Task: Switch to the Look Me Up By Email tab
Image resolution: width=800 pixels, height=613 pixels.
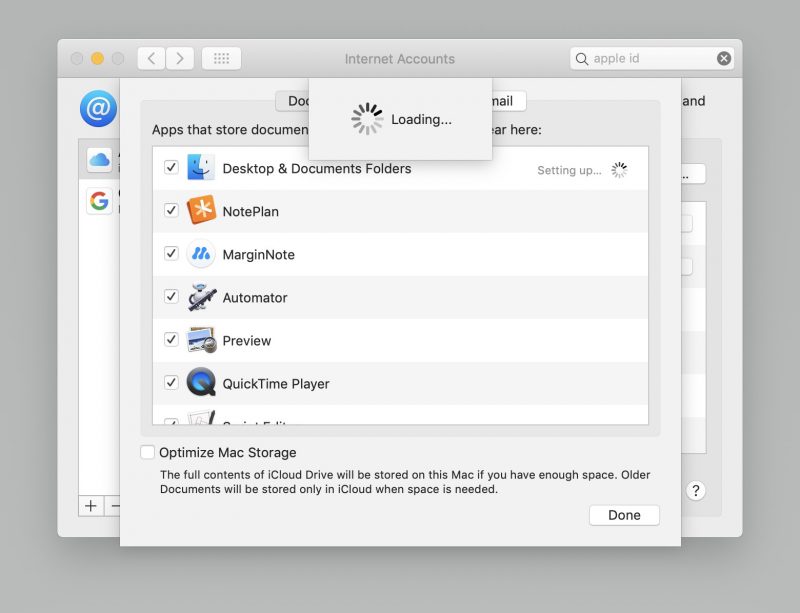Action: click(509, 101)
